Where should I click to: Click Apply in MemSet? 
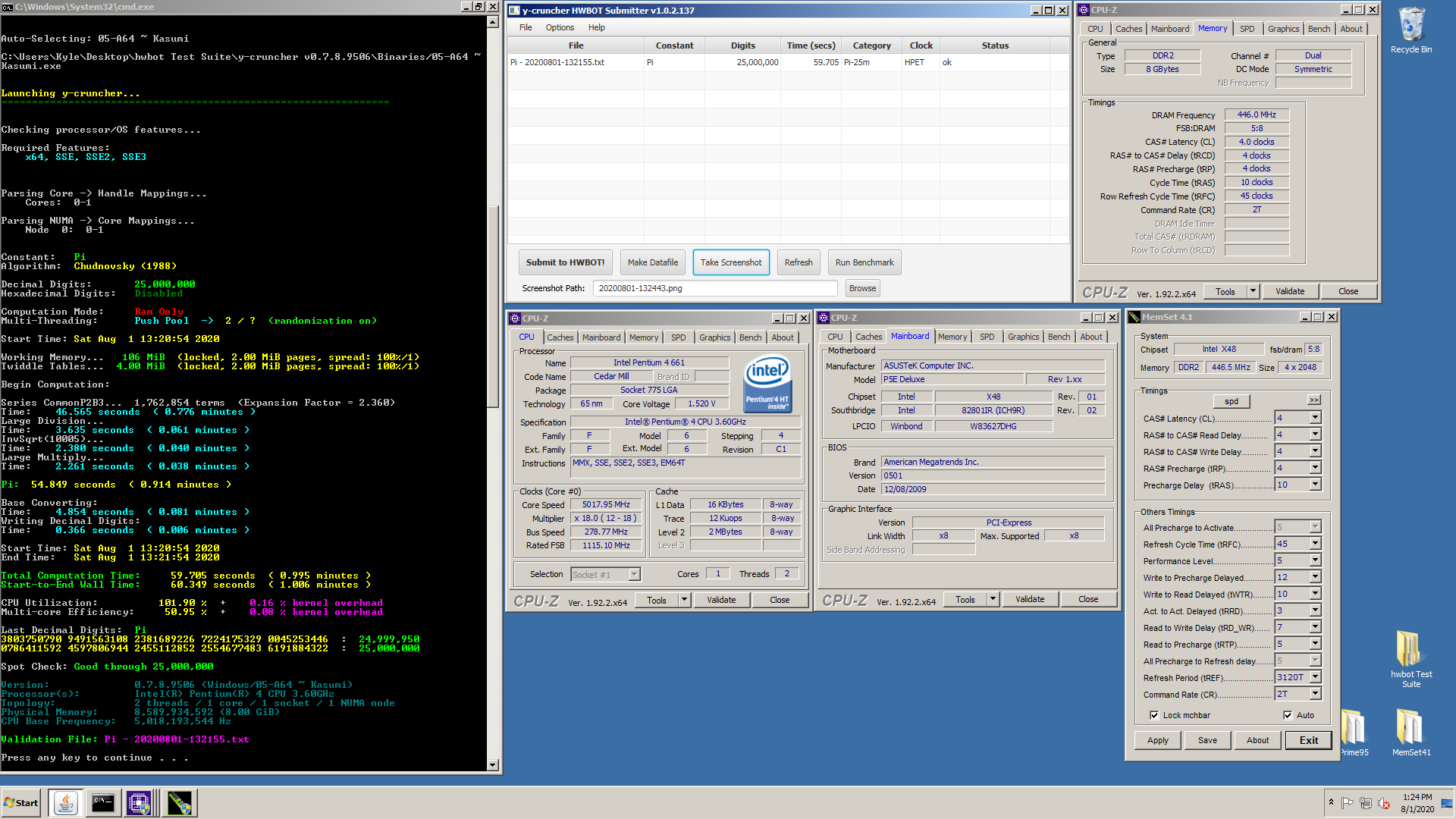click(1158, 740)
